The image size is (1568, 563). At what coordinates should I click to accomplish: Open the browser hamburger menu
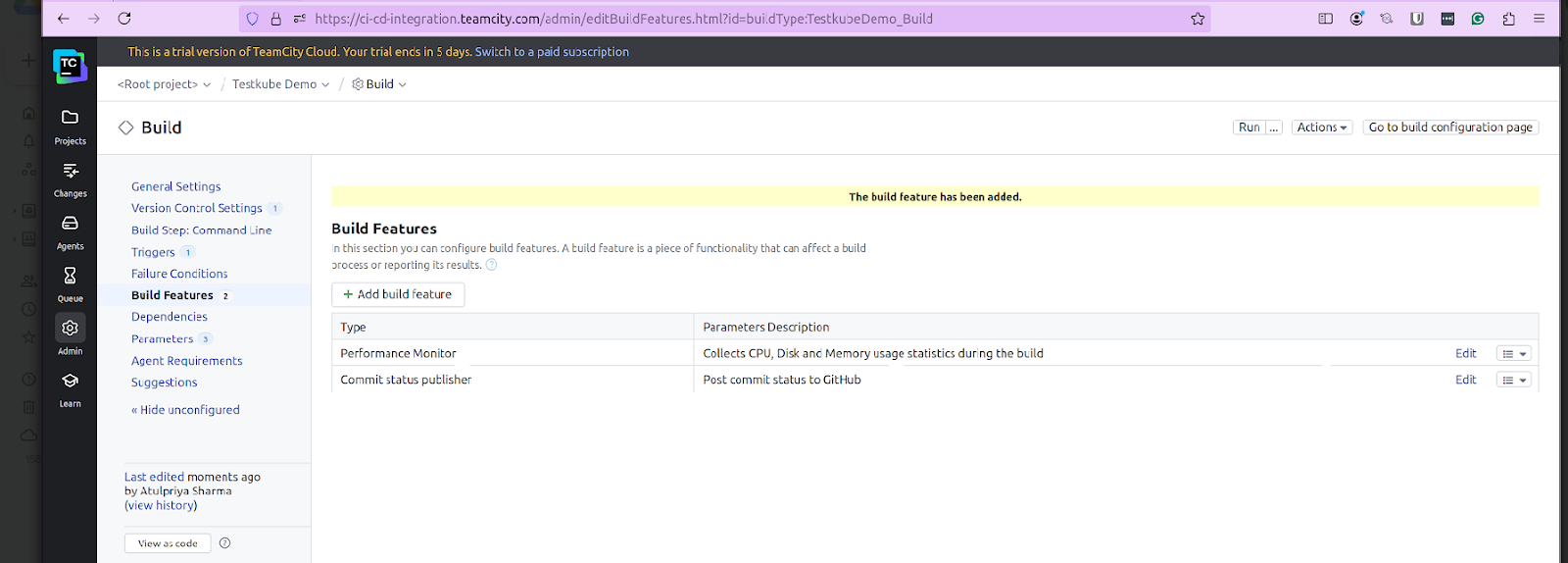pos(1540,19)
